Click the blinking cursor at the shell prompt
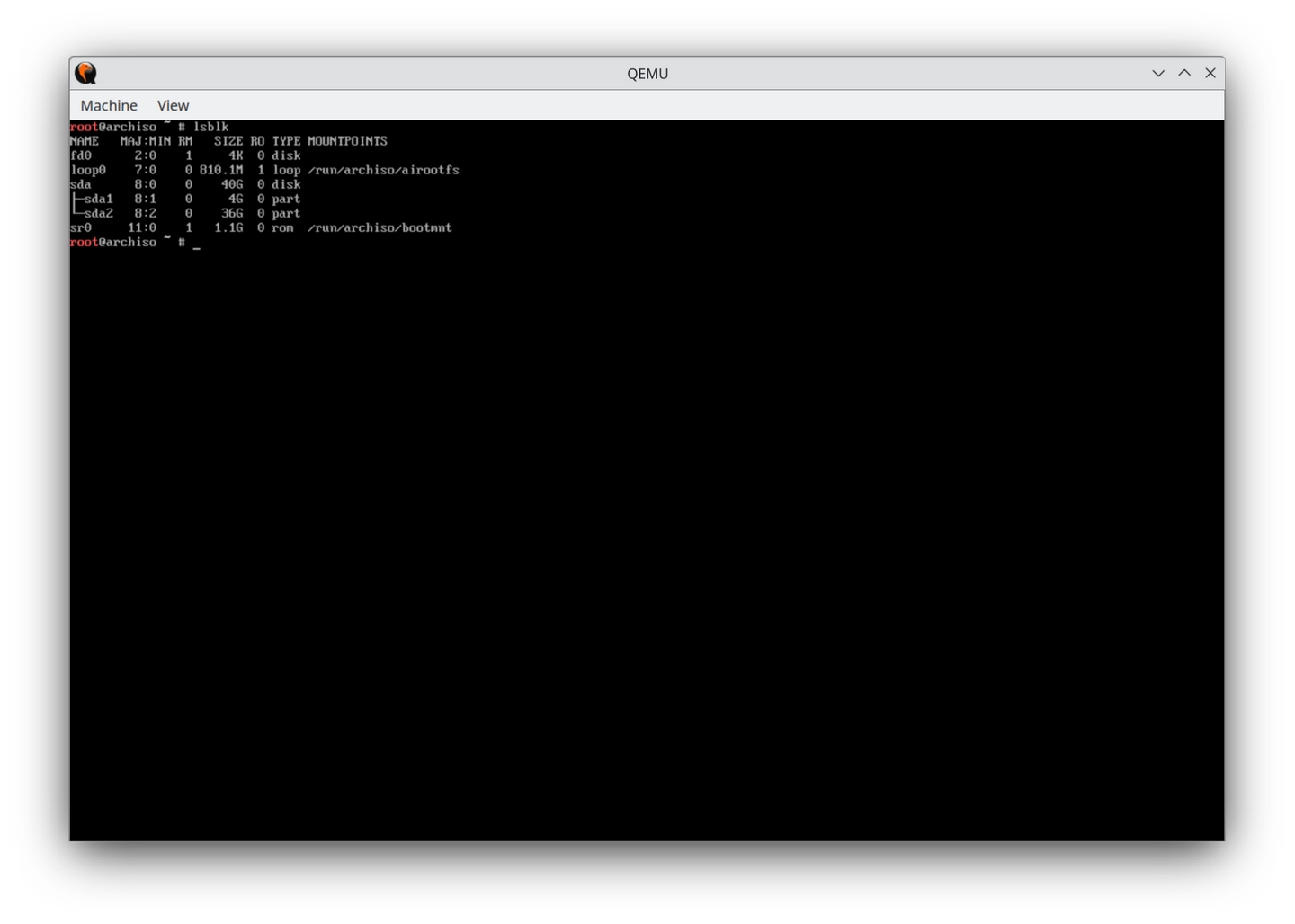This screenshot has height=924, width=1295. 197,244
